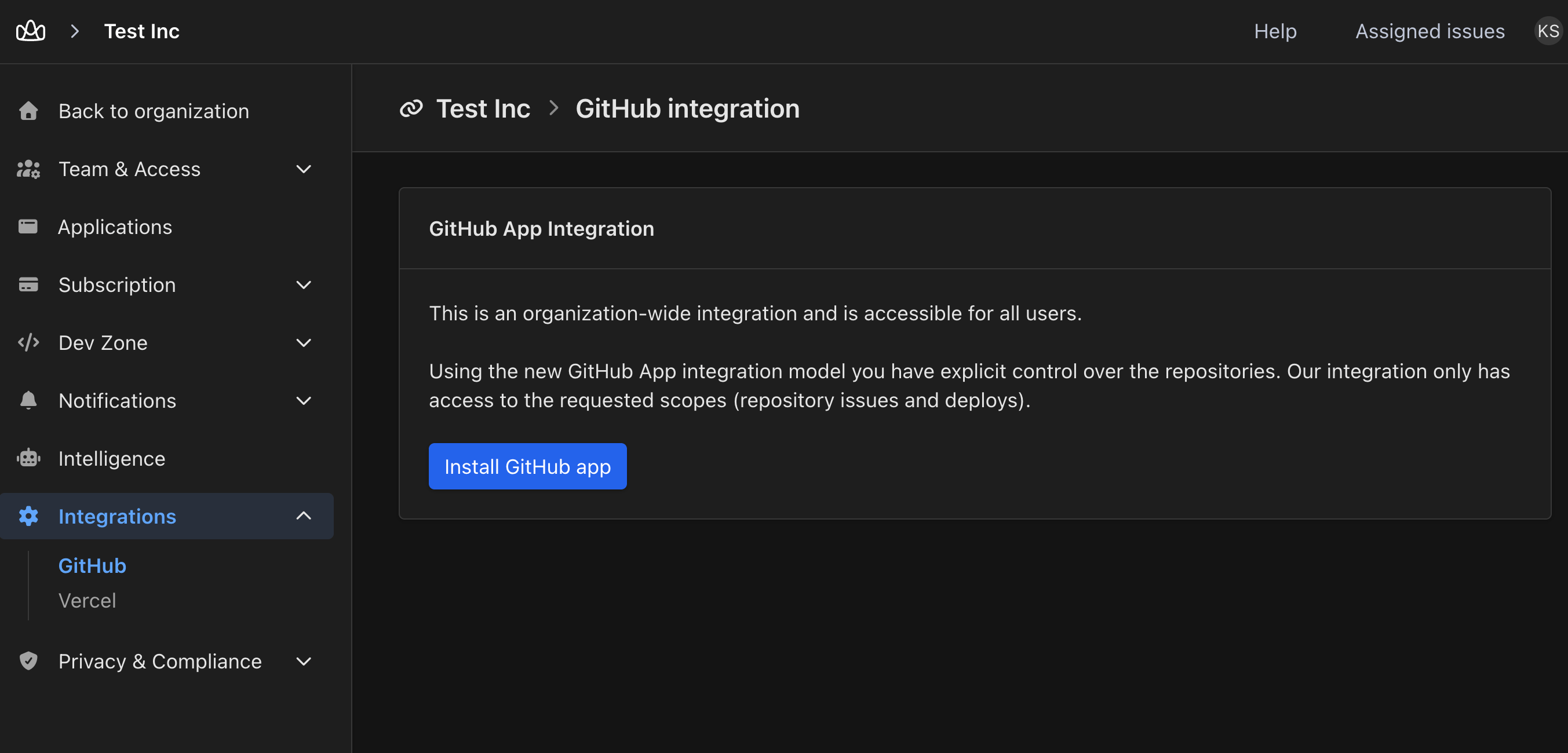Click the Subscription menu label
Image resolution: width=1568 pixels, height=753 pixels.
[117, 284]
